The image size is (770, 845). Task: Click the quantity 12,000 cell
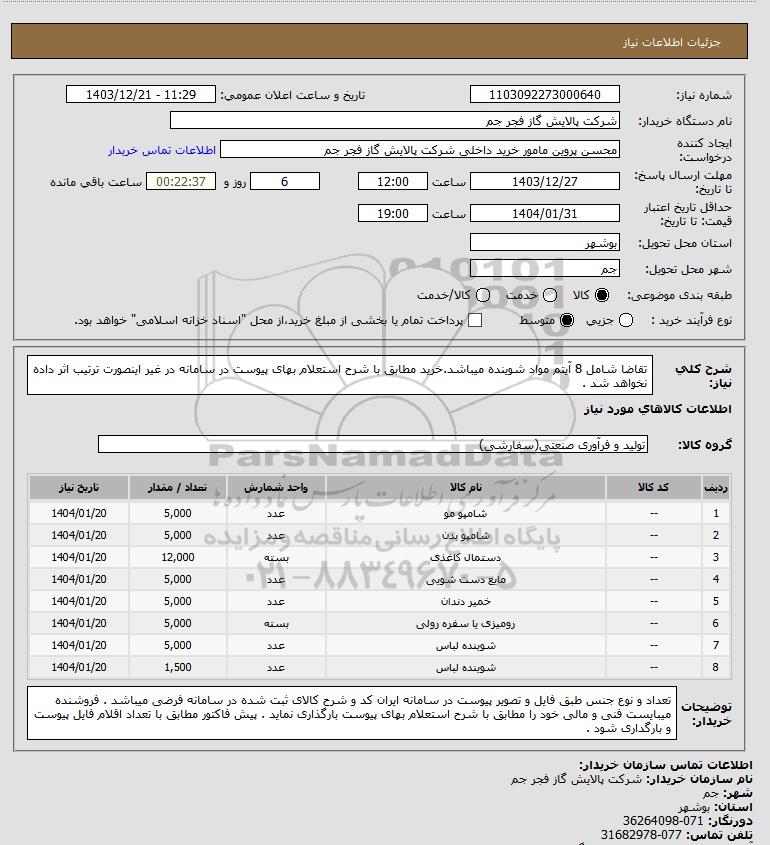pyautogui.click(x=178, y=558)
